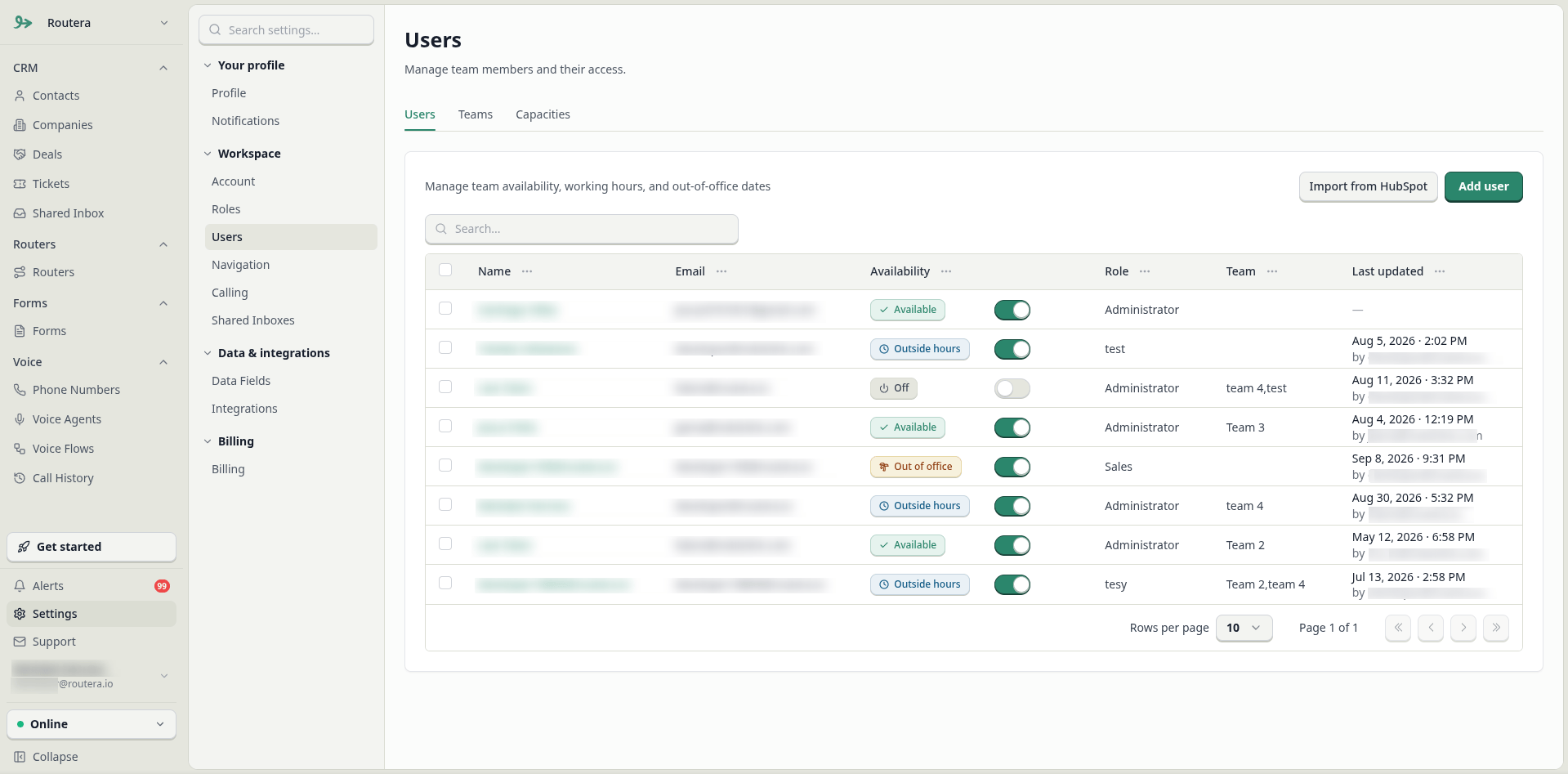Open Contacts in CRM sidebar
The image size is (1568, 774).
click(x=56, y=96)
